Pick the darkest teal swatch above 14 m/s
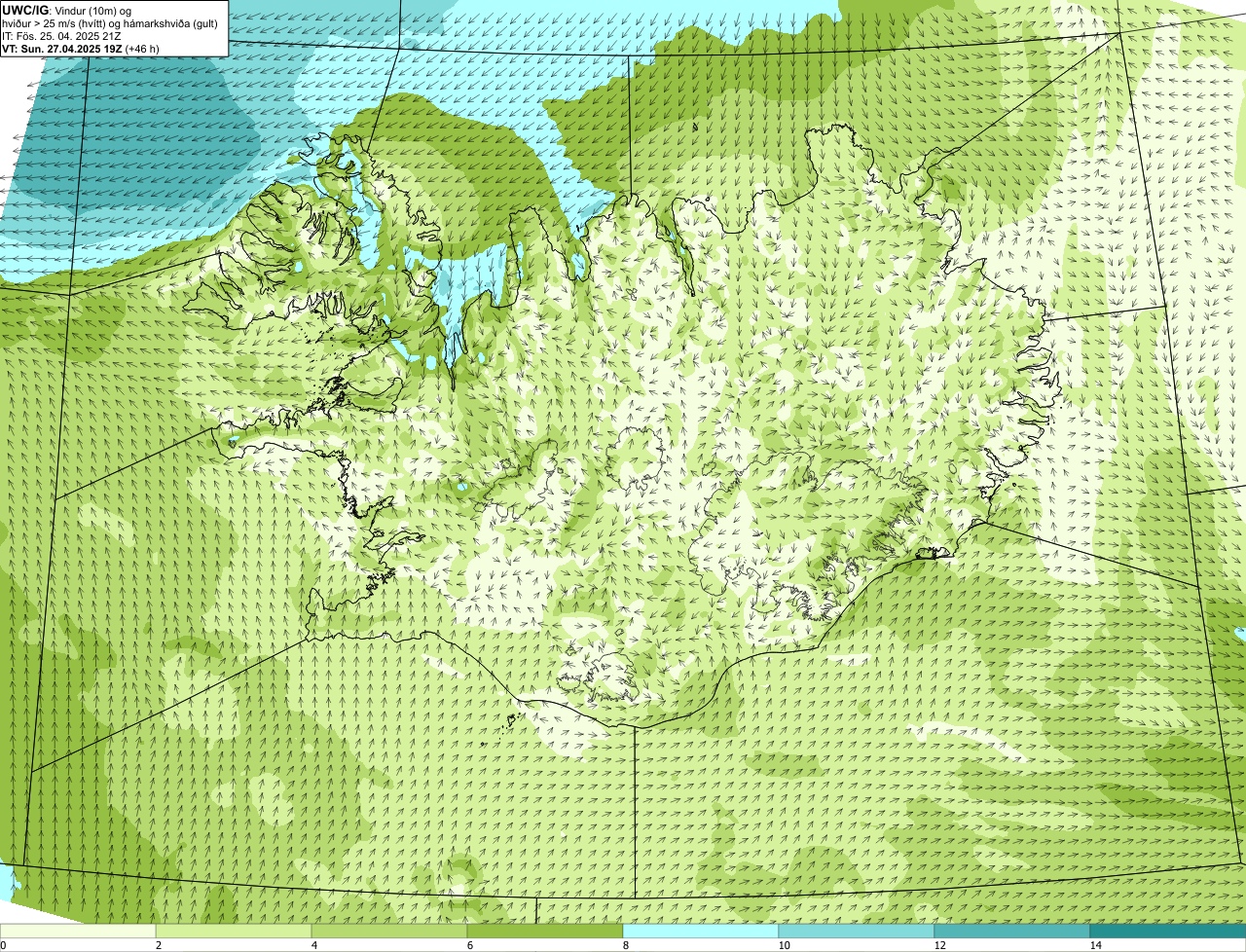This screenshot has height=952, width=1246. 1168,931
